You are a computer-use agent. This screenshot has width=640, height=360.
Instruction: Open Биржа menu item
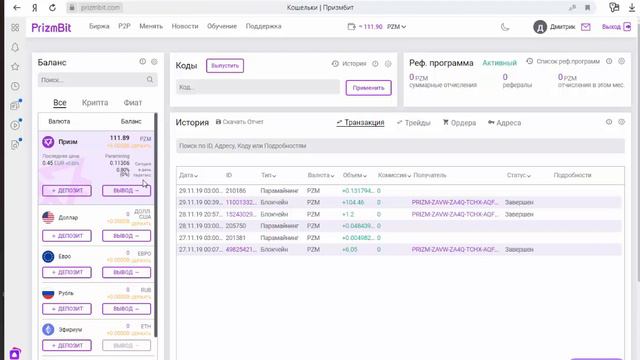(99, 26)
